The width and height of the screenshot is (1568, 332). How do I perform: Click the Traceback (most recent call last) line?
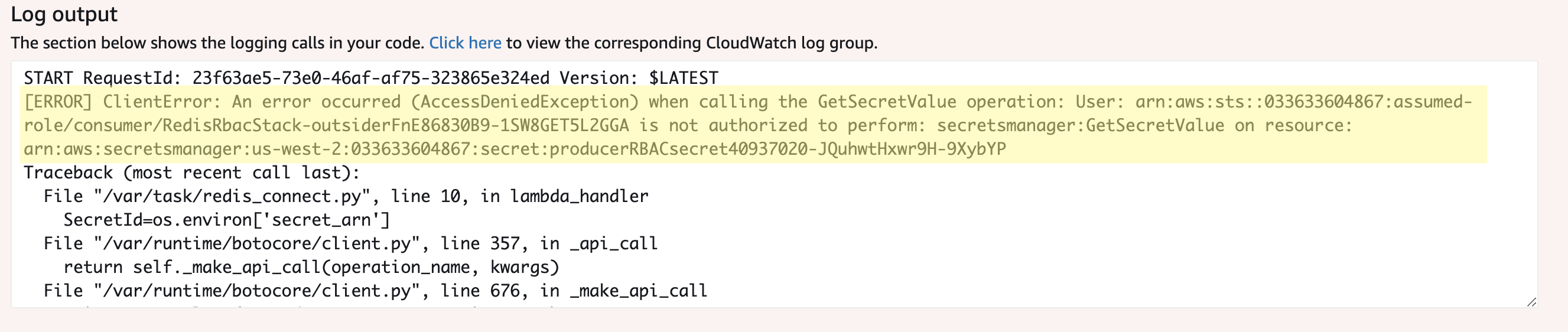(192, 172)
